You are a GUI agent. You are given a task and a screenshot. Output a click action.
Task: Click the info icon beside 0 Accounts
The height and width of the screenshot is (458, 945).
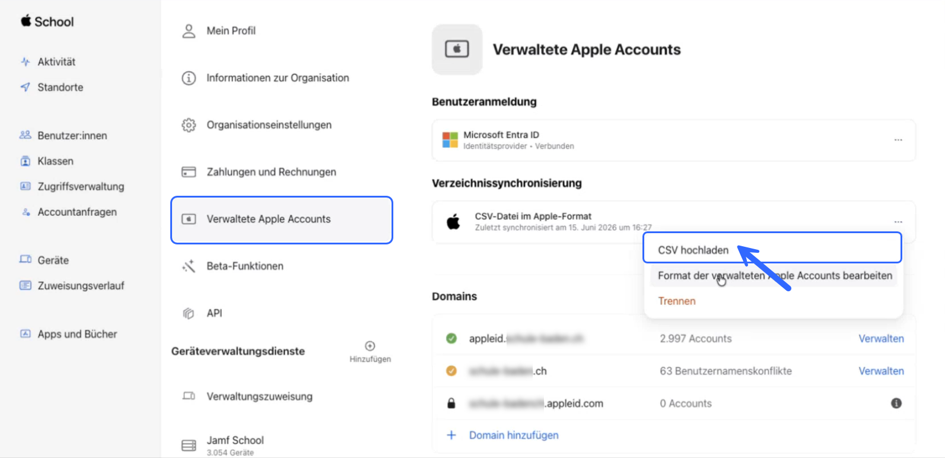(x=896, y=403)
